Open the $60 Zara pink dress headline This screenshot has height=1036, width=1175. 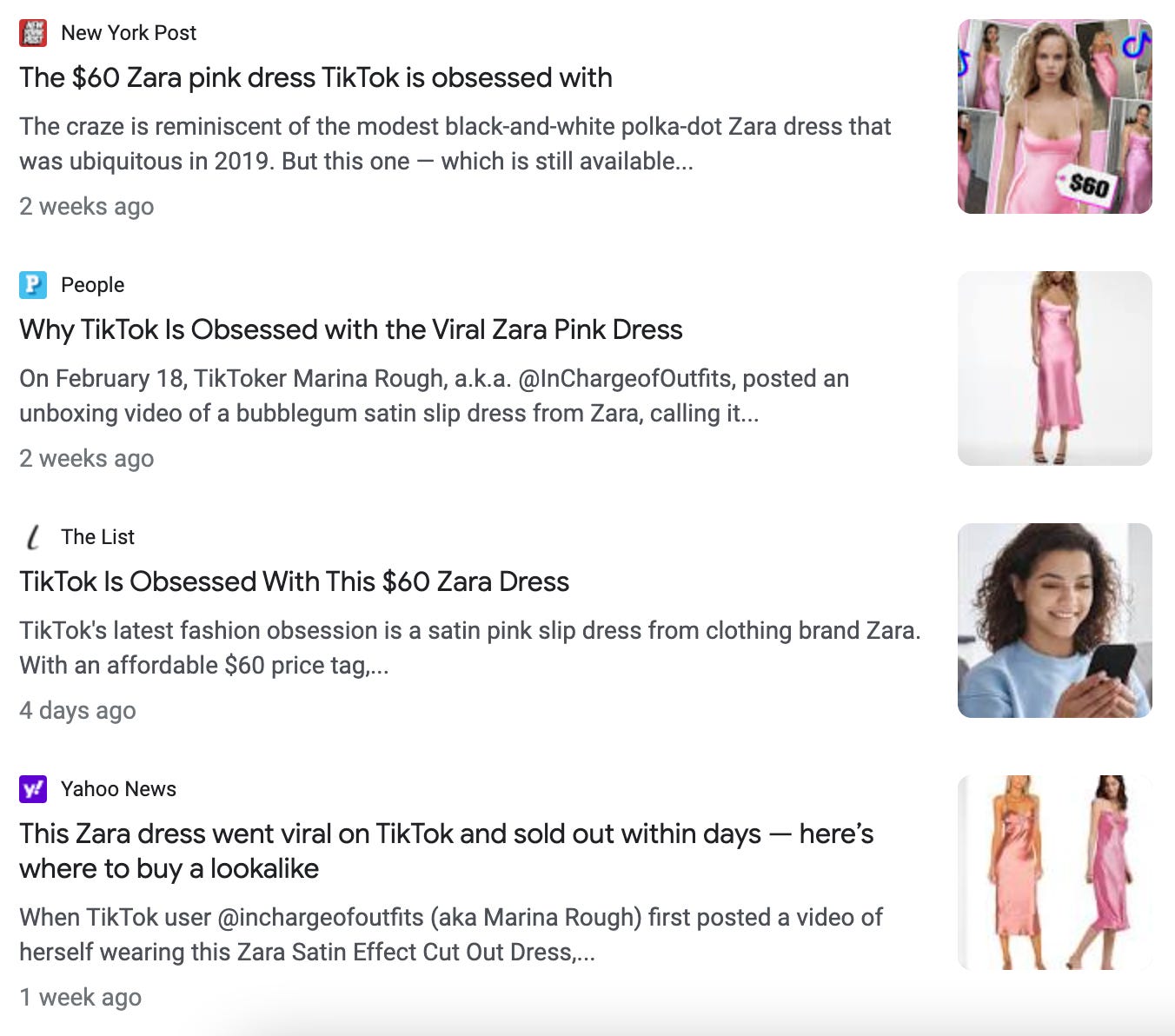coord(315,77)
